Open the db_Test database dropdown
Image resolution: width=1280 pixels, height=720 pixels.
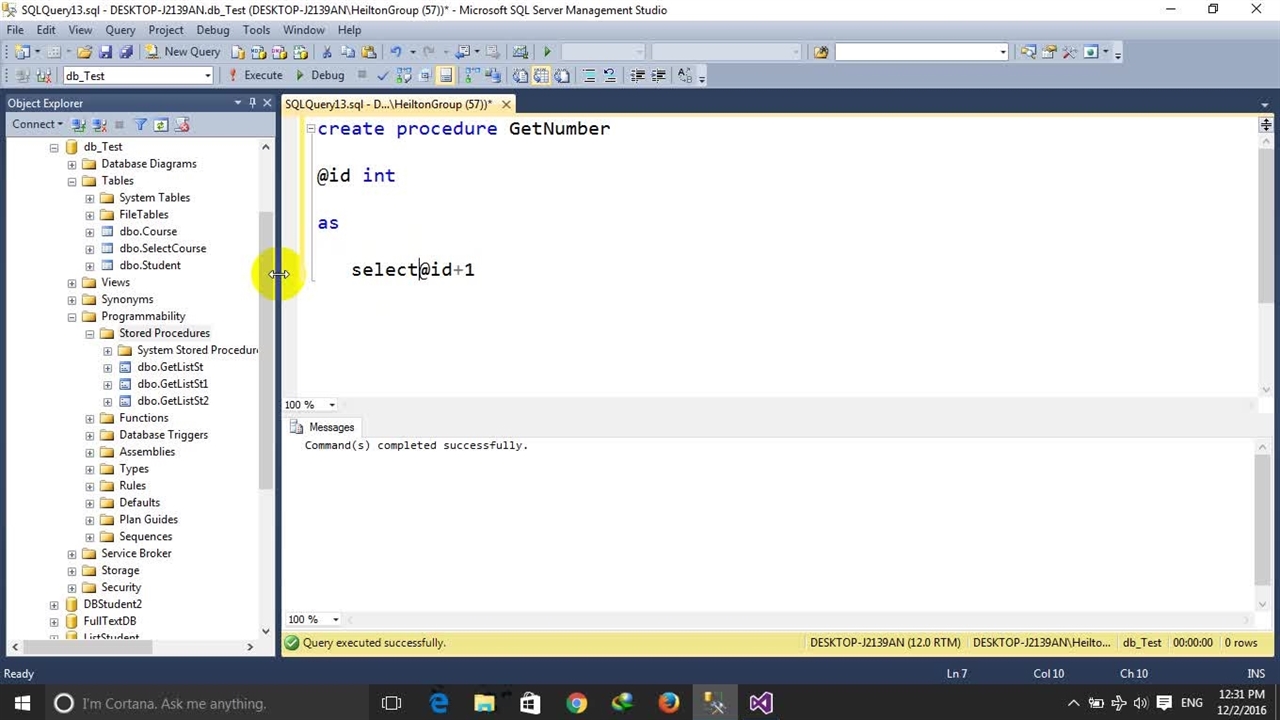coord(207,76)
